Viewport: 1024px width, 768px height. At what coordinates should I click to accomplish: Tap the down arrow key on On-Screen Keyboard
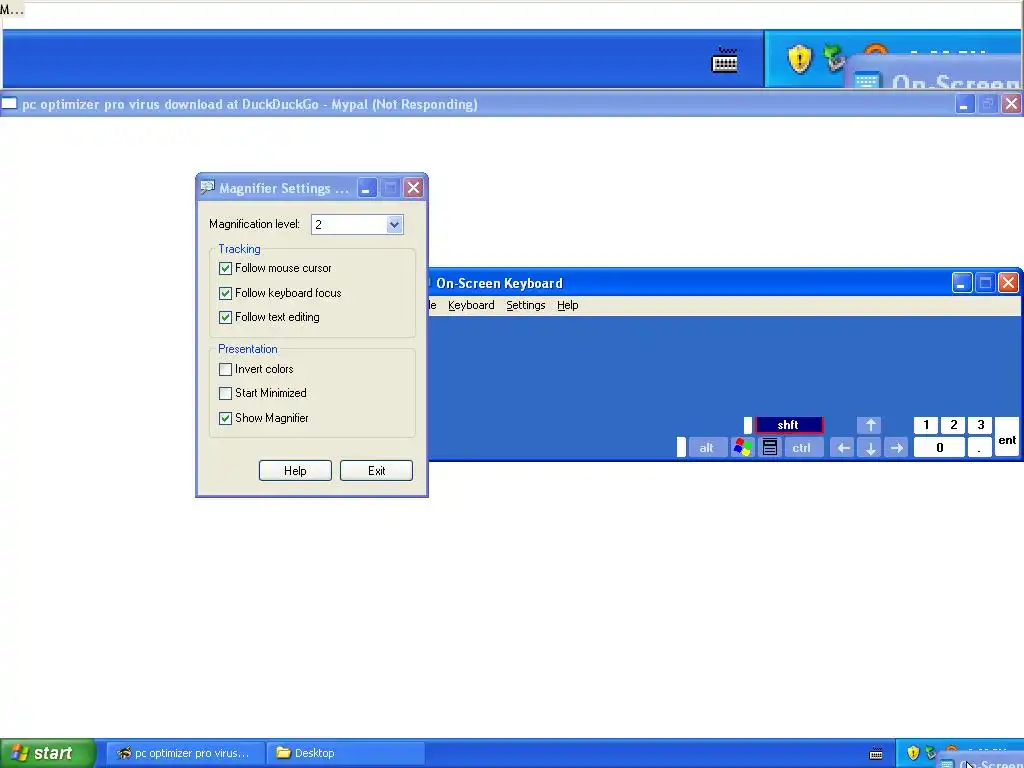click(x=870, y=448)
